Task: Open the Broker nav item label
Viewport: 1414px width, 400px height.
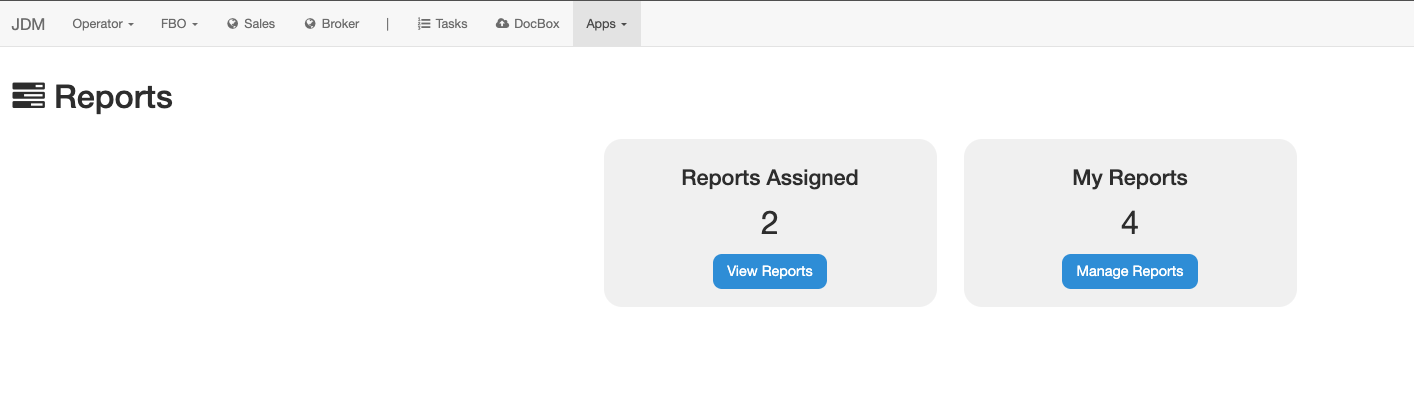Action: [x=340, y=24]
